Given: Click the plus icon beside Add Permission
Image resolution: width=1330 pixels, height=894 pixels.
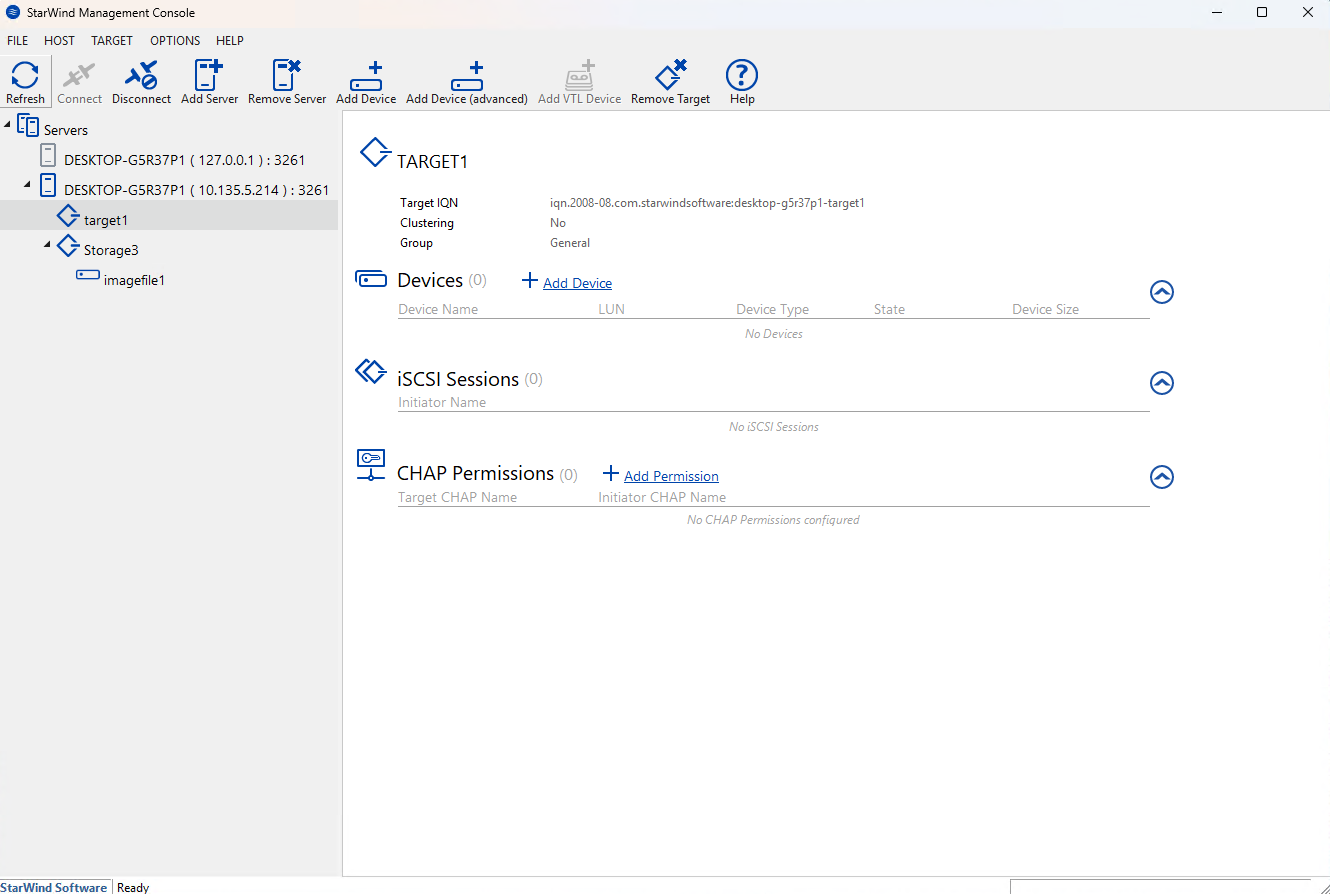Looking at the screenshot, I should (611, 473).
